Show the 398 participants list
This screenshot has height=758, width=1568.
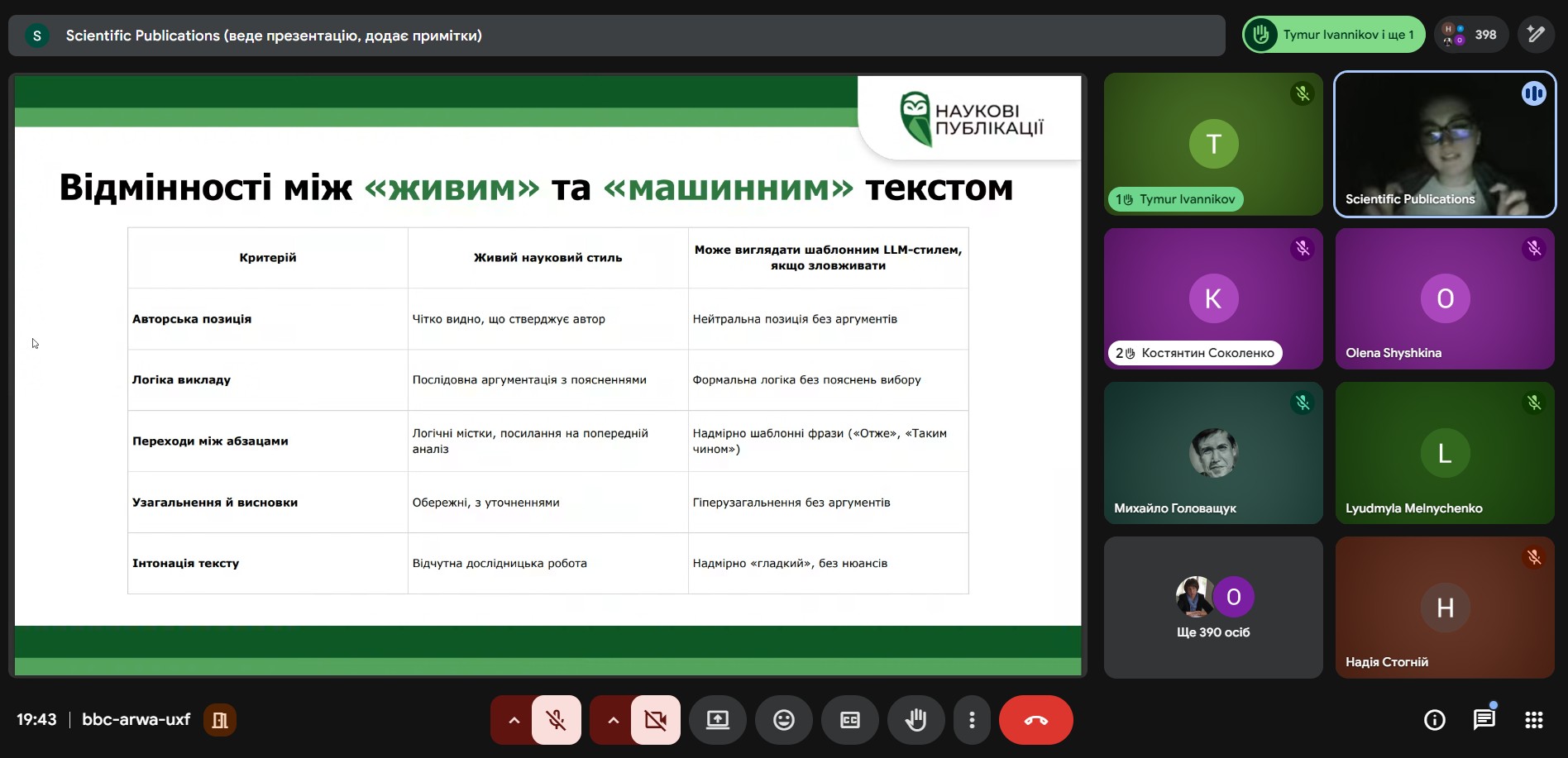[x=1472, y=35]
